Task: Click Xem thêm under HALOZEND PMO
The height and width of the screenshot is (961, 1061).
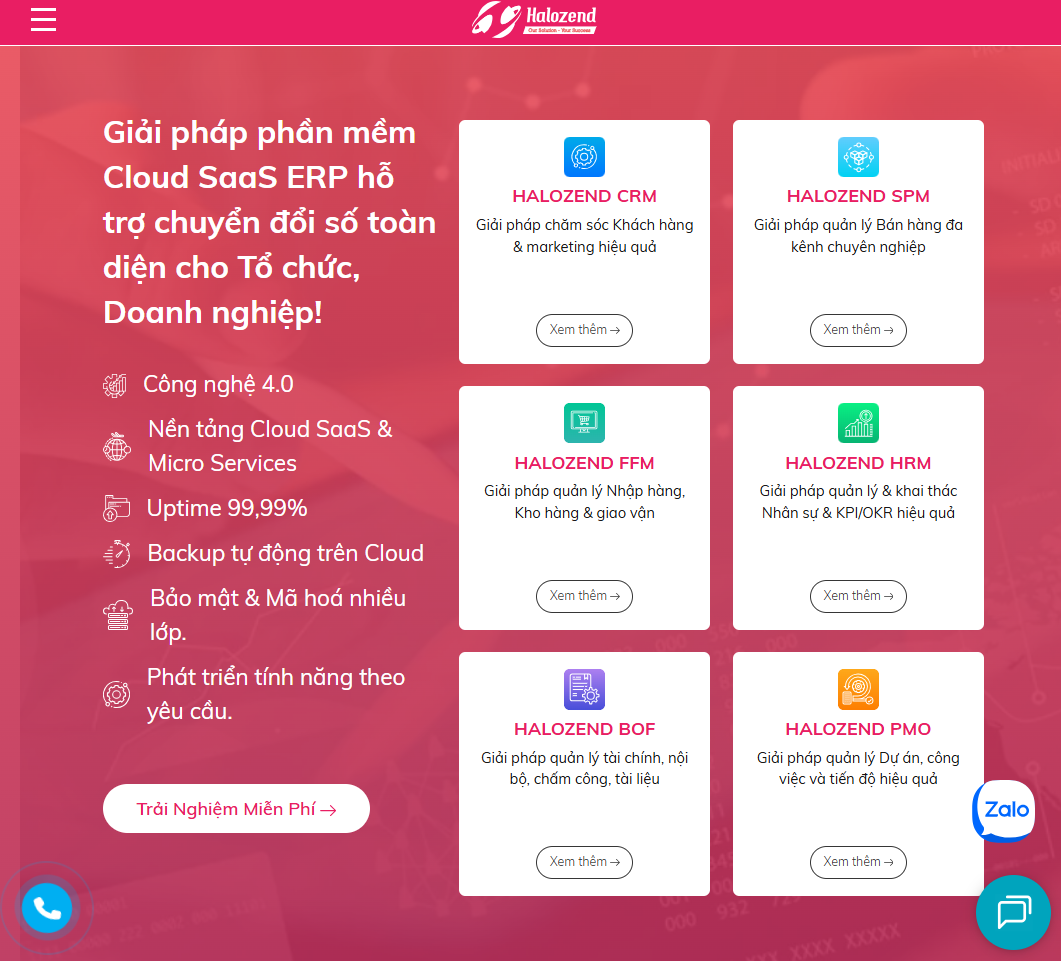Action: [858, 862]
